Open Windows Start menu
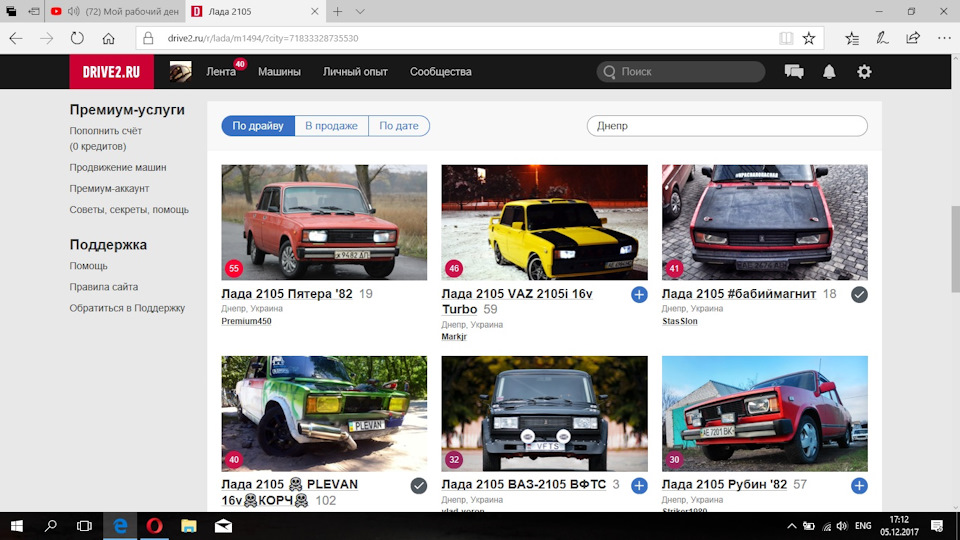 click(x=17, y=526)
